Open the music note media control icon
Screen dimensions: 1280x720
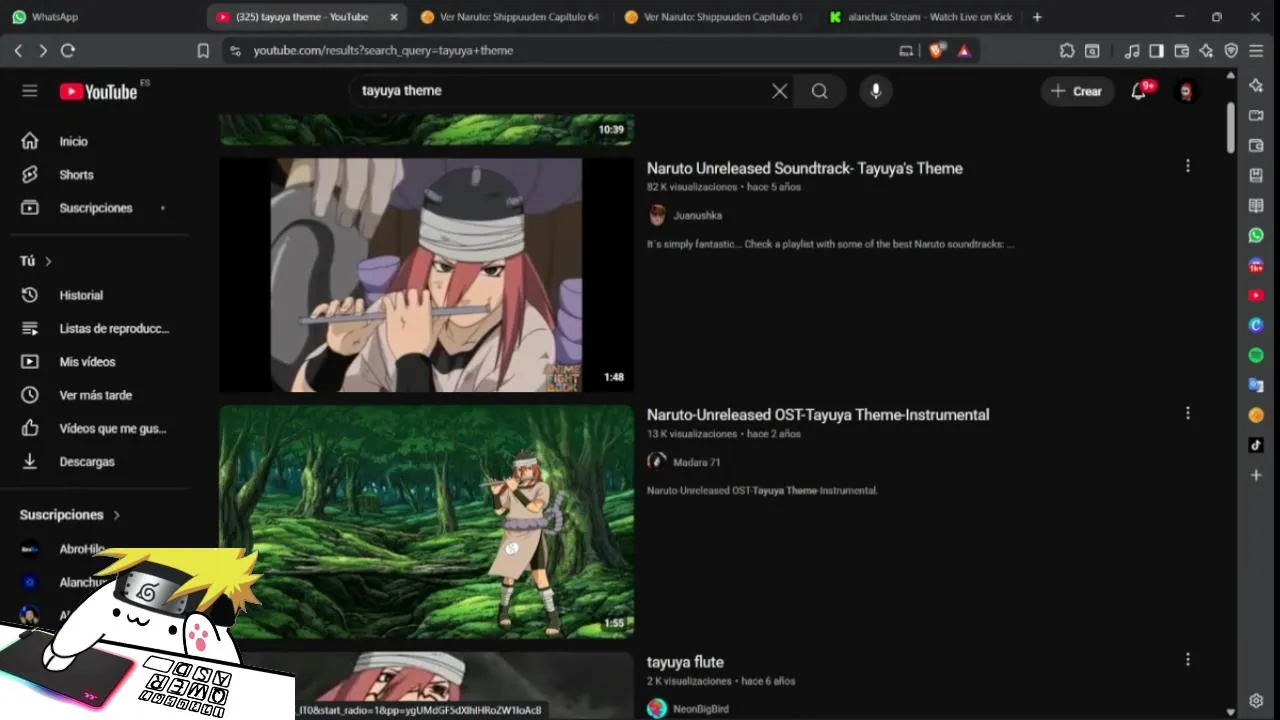pos(1132,50)
